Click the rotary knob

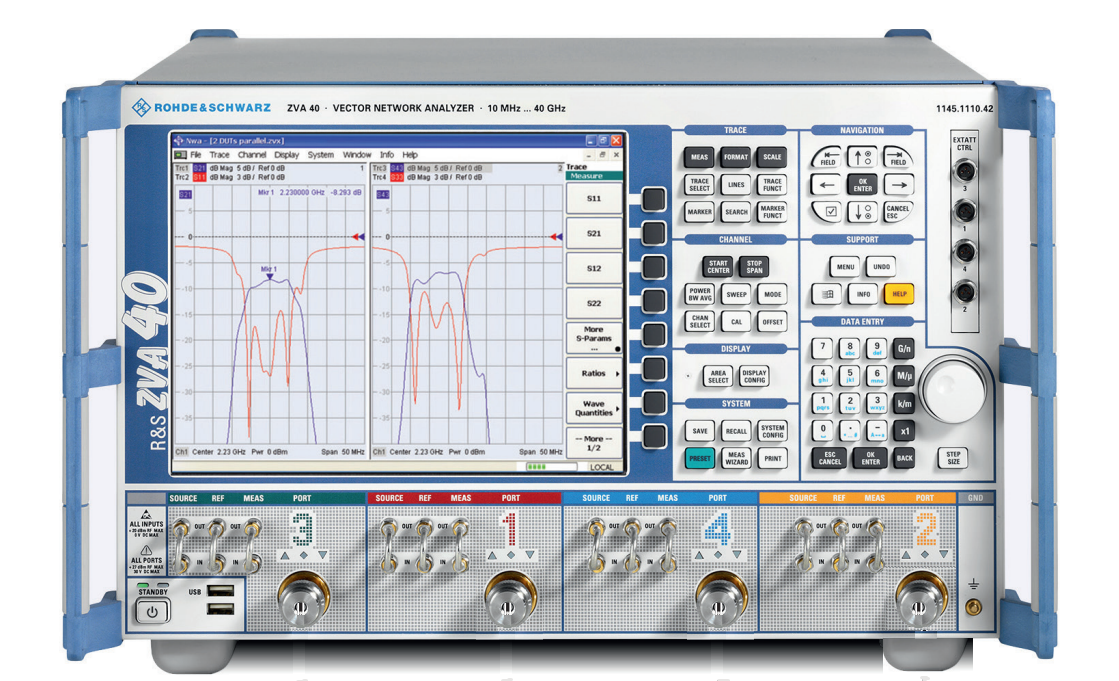(x=953, y=390)
